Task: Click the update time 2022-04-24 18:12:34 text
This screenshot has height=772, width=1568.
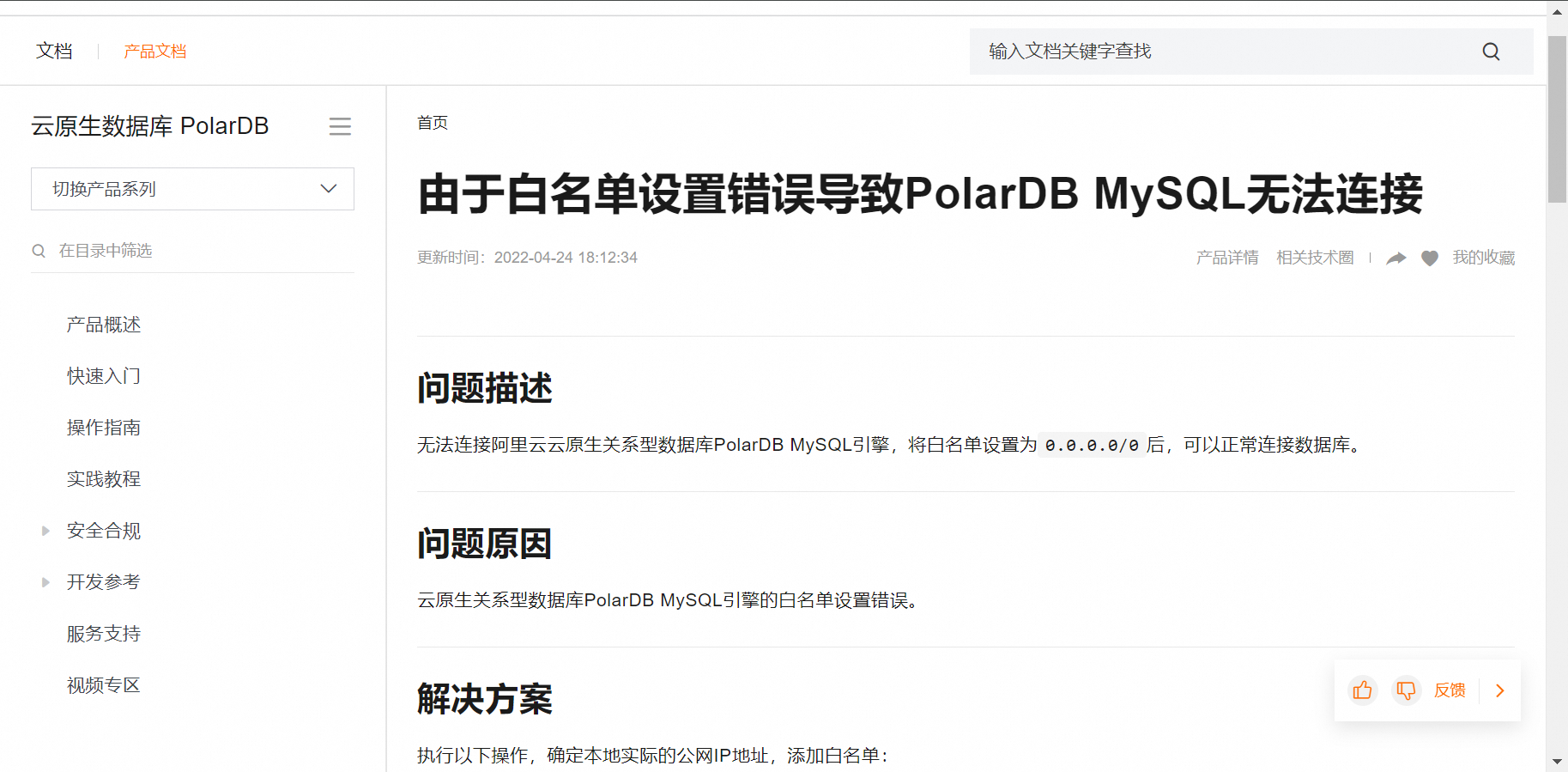Action: [566, 258]
